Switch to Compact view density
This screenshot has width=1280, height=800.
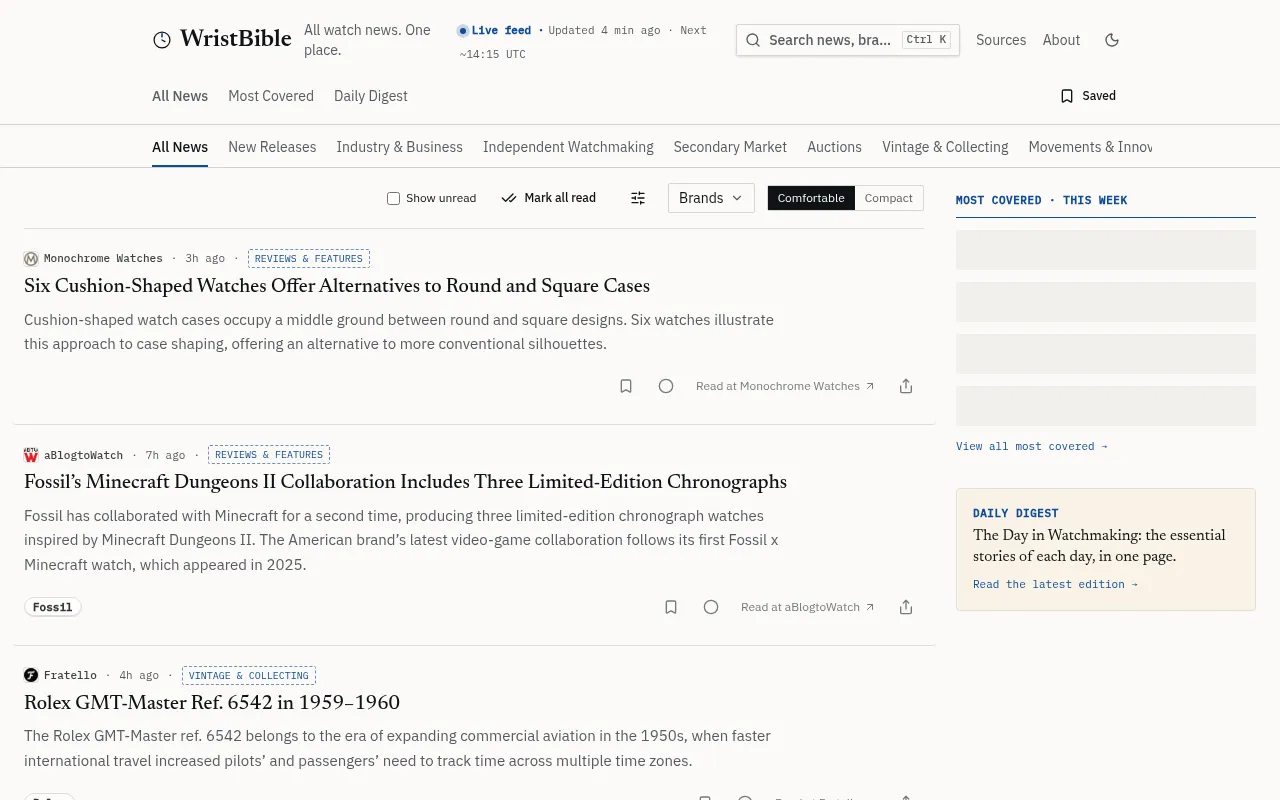click(888, 198)
